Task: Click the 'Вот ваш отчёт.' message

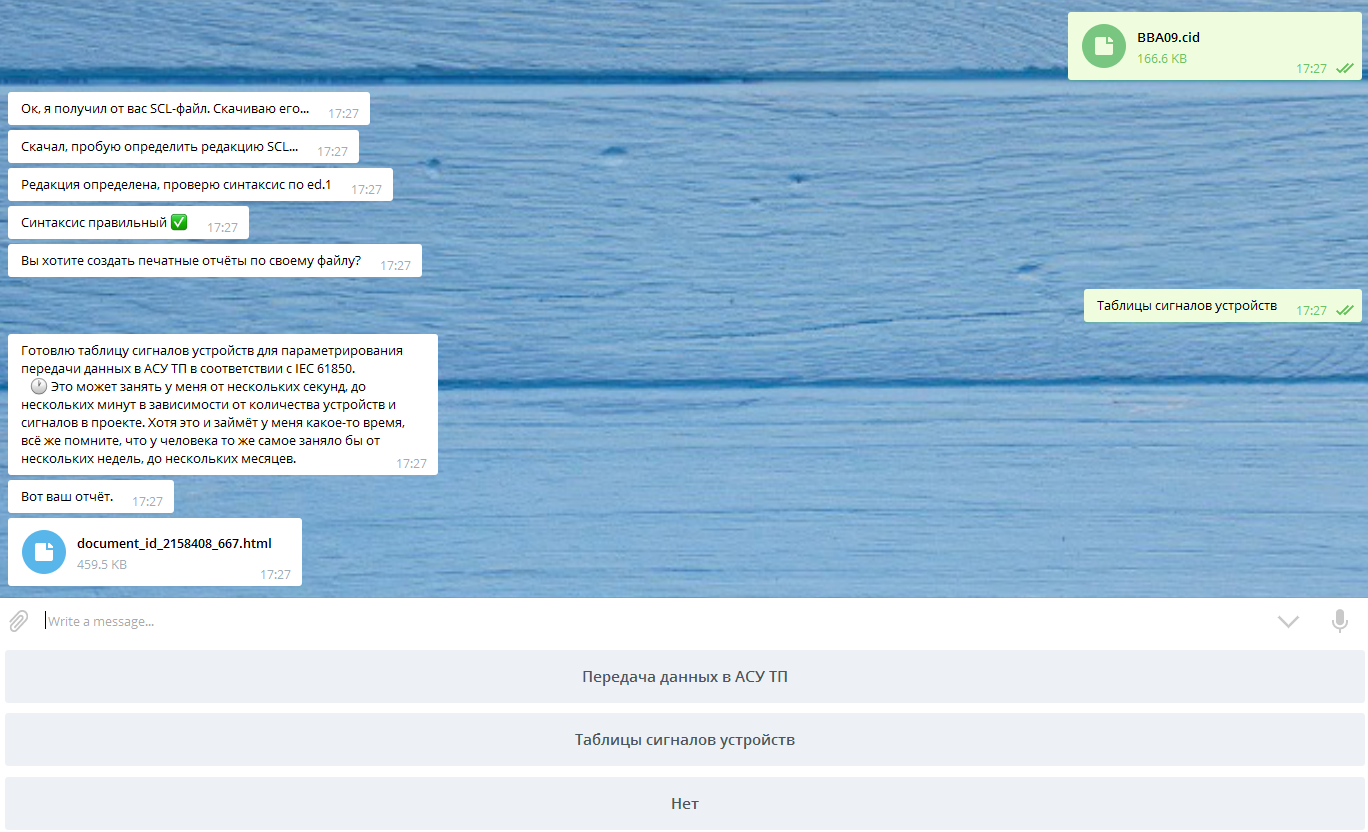Action: pyautogui.click(x=91, y=497)
